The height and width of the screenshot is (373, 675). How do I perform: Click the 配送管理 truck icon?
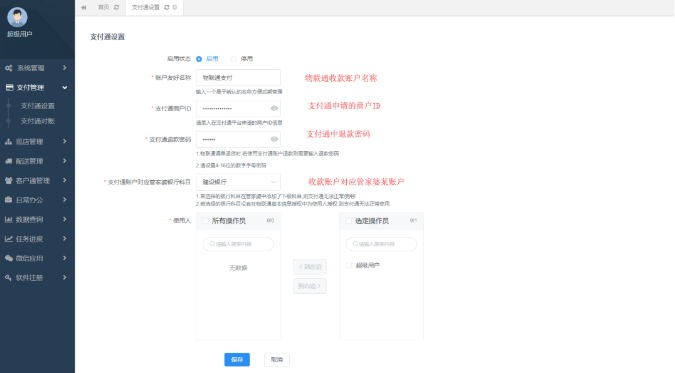[x=9, y=161]
